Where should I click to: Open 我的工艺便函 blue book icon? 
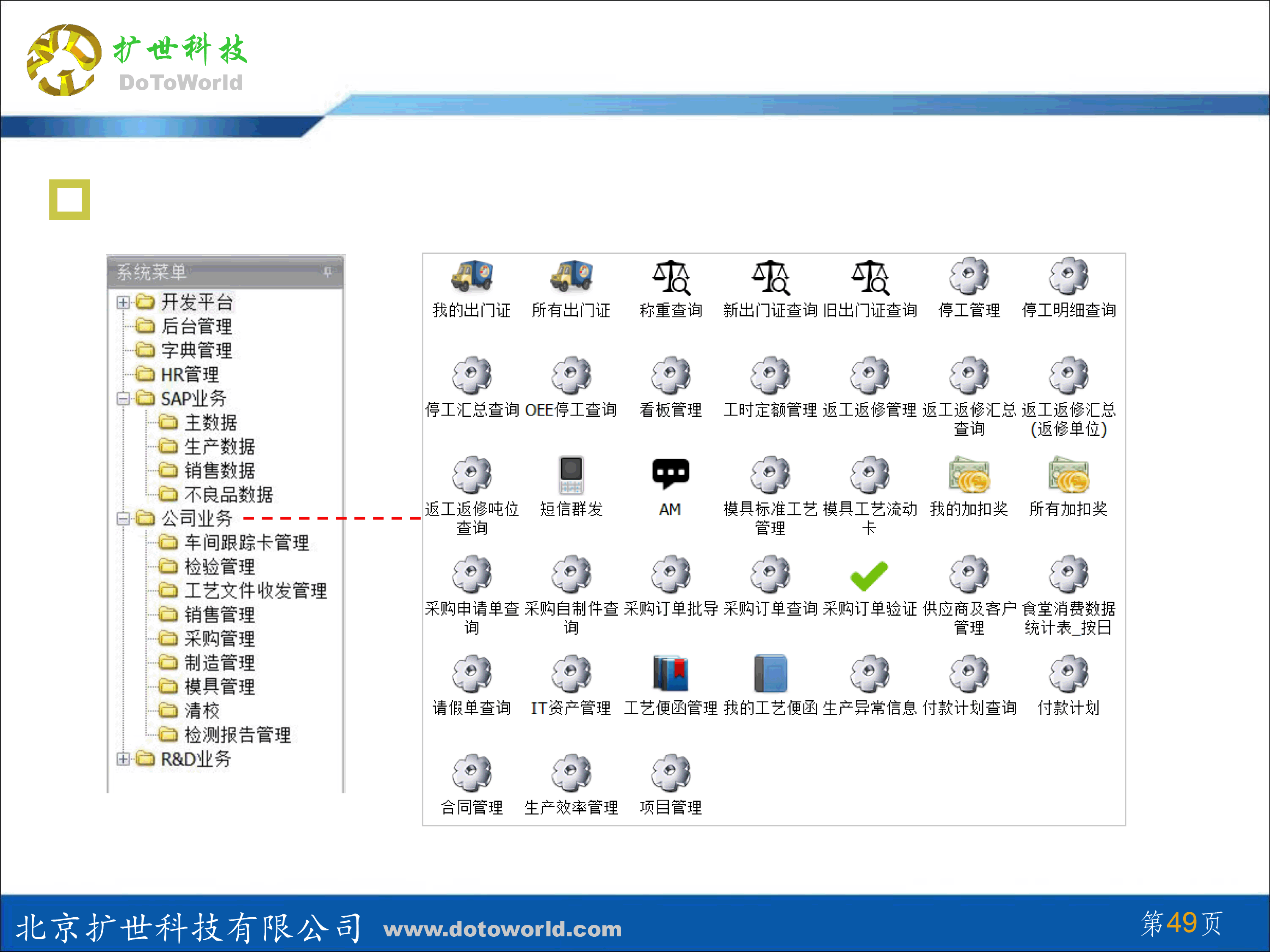pyautogui.click(x=770, y=674)
